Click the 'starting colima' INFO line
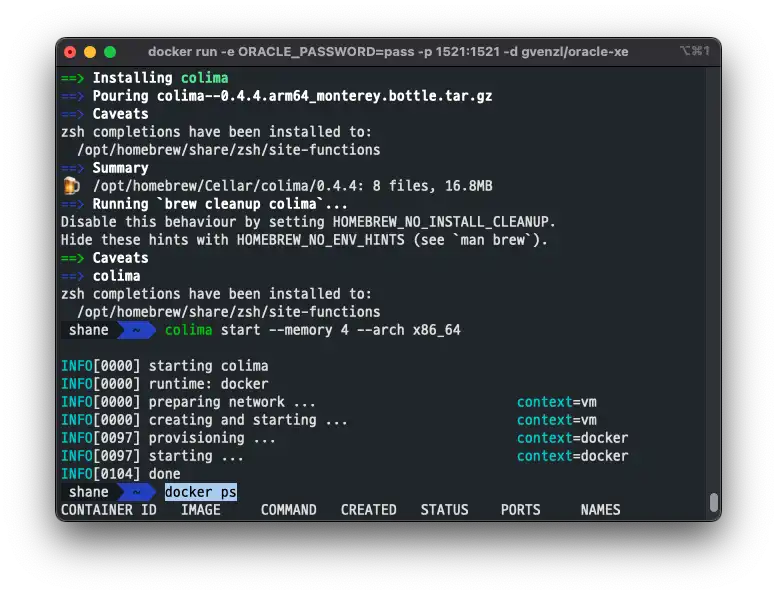This screenshot has height=595, width=777. pos(165,366)
